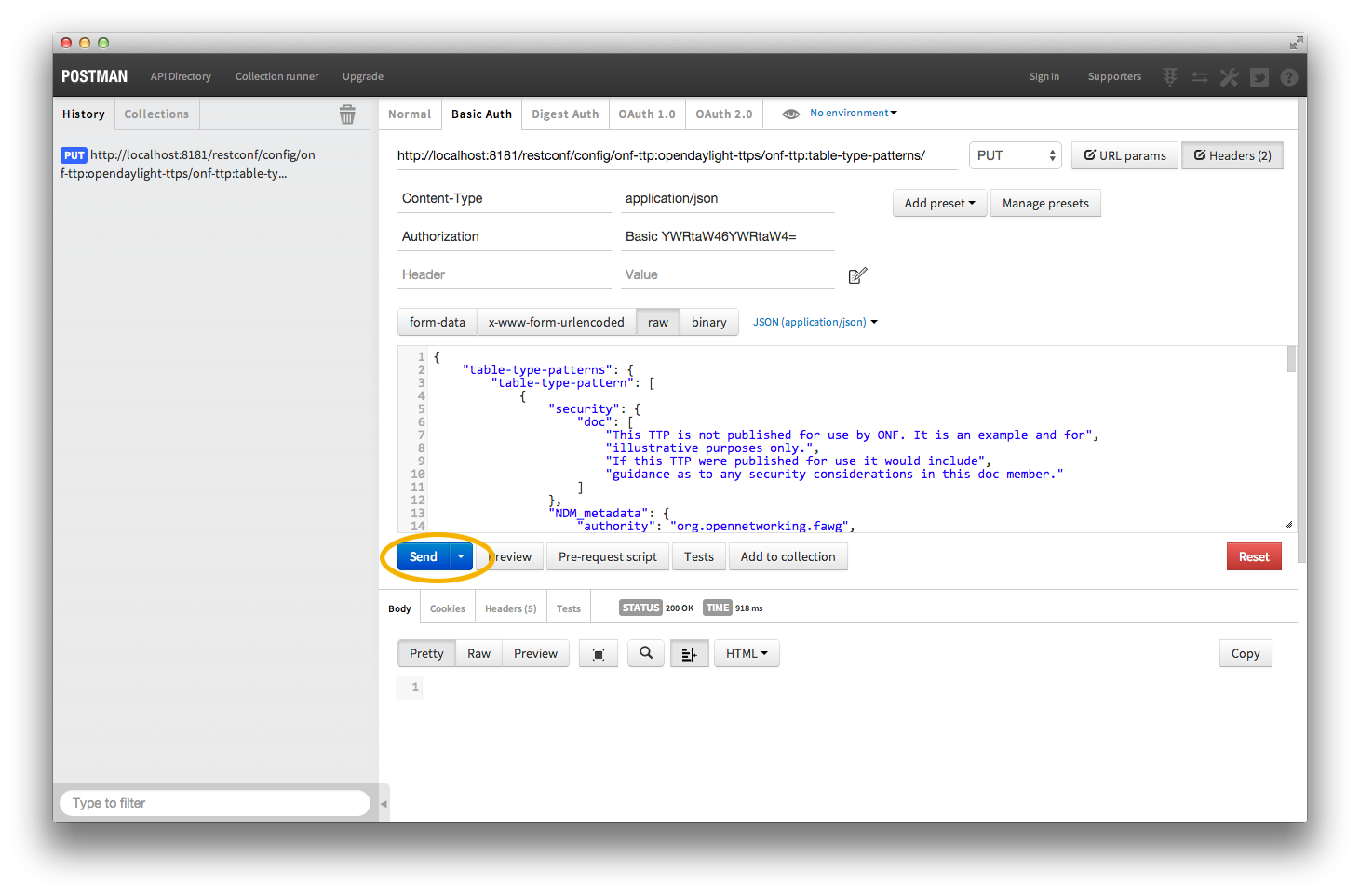Screen dimensions: 1360x896
Task: Open the help question mark icon
Action: coord(1289,77)
